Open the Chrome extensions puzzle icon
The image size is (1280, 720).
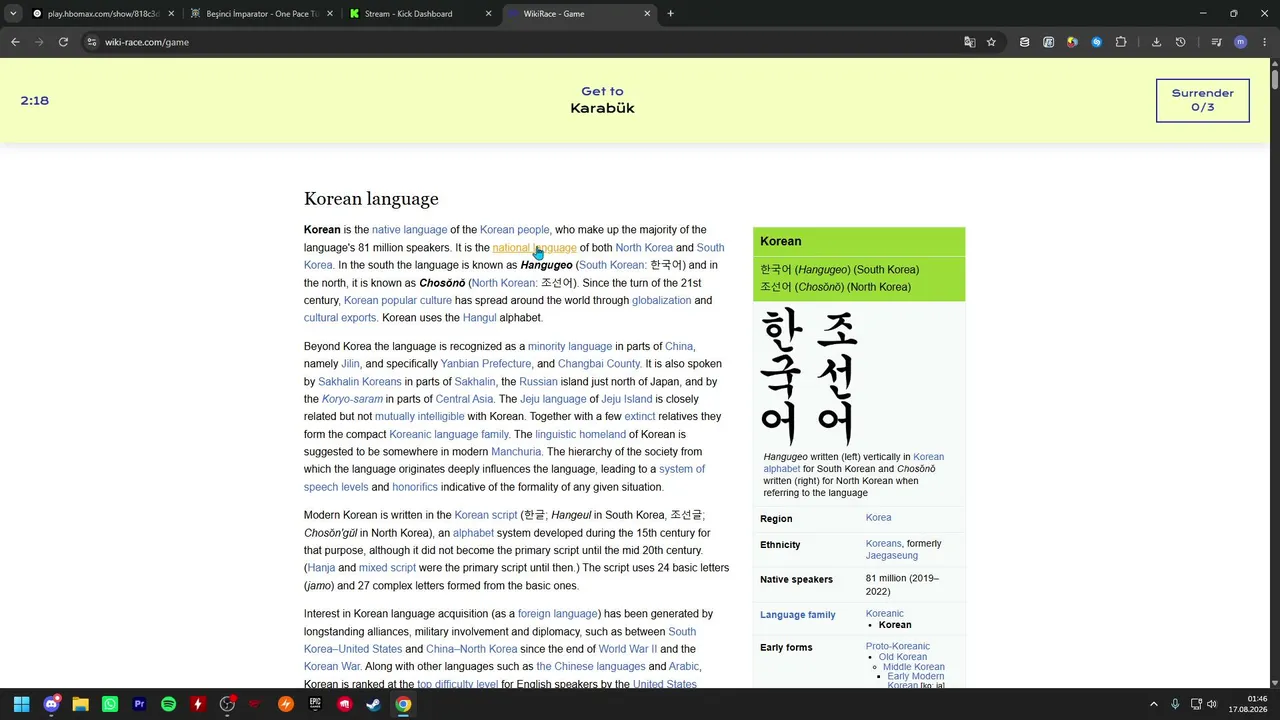(x=1121, y=42)
